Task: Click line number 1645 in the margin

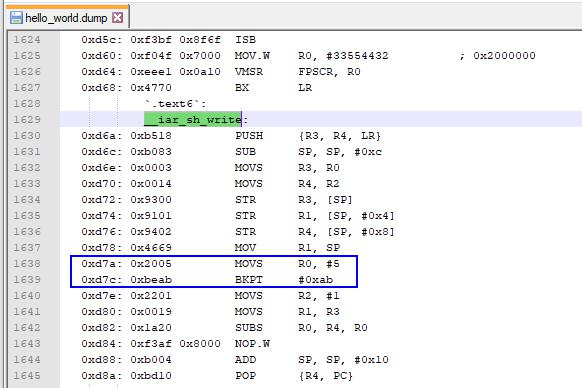Action: [27, 375]
